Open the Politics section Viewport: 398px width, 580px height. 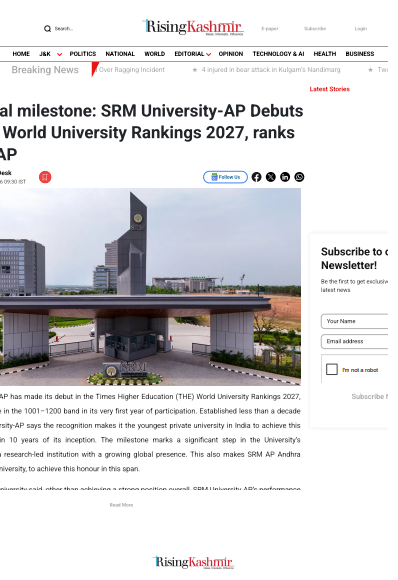pyautogui.click(x=83, y=54)
